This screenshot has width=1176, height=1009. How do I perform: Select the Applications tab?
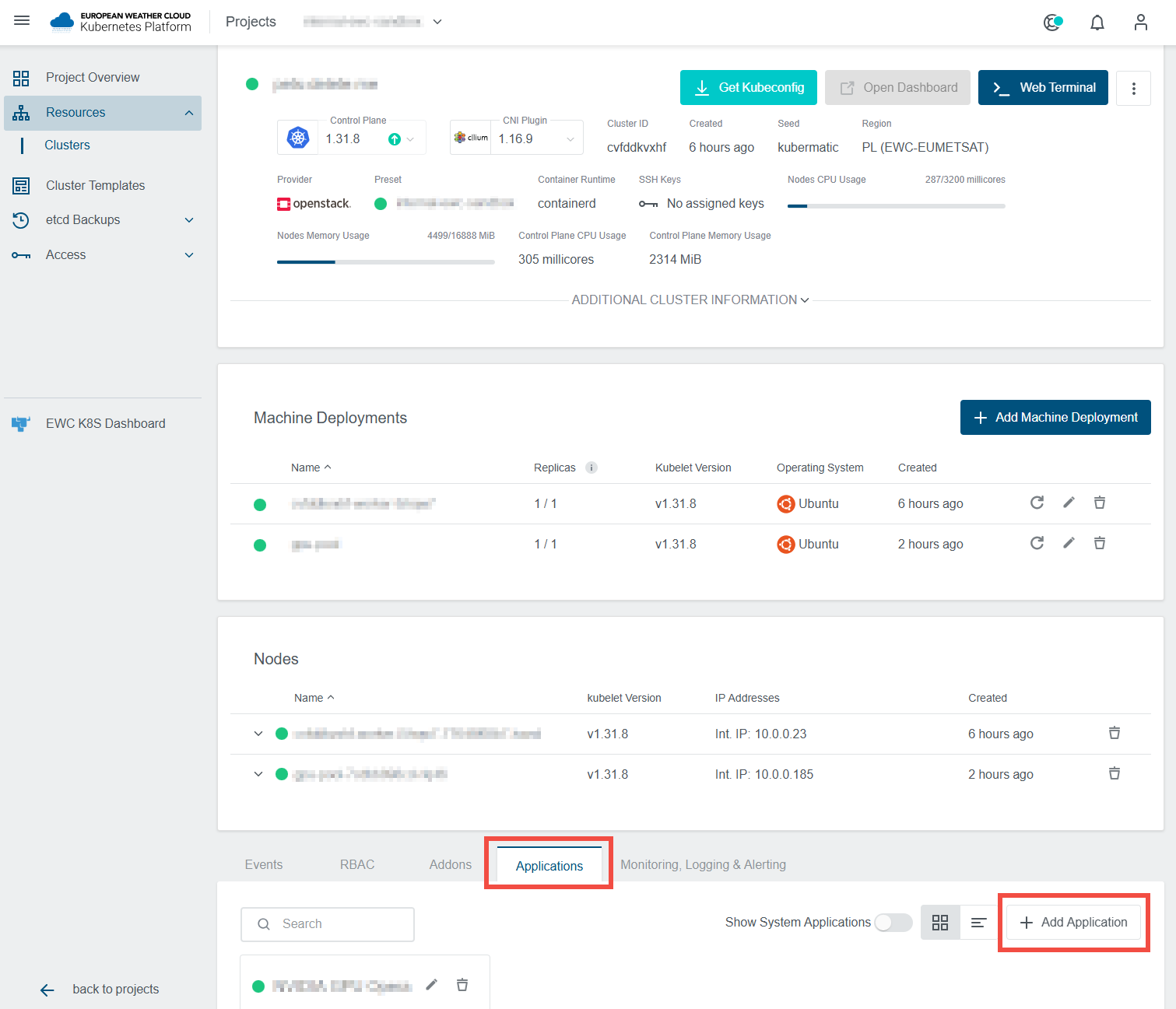point(549,866)
